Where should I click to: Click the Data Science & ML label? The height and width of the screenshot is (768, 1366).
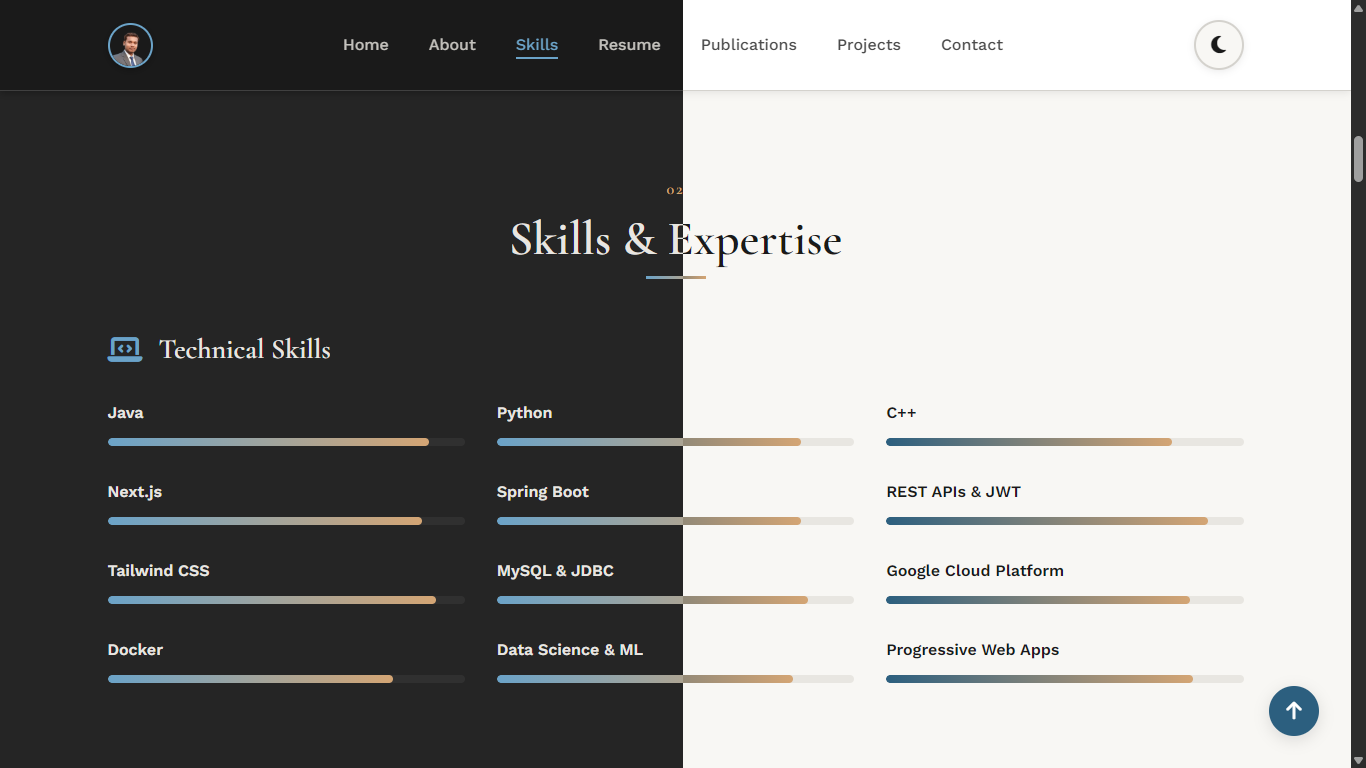point(570,650)
